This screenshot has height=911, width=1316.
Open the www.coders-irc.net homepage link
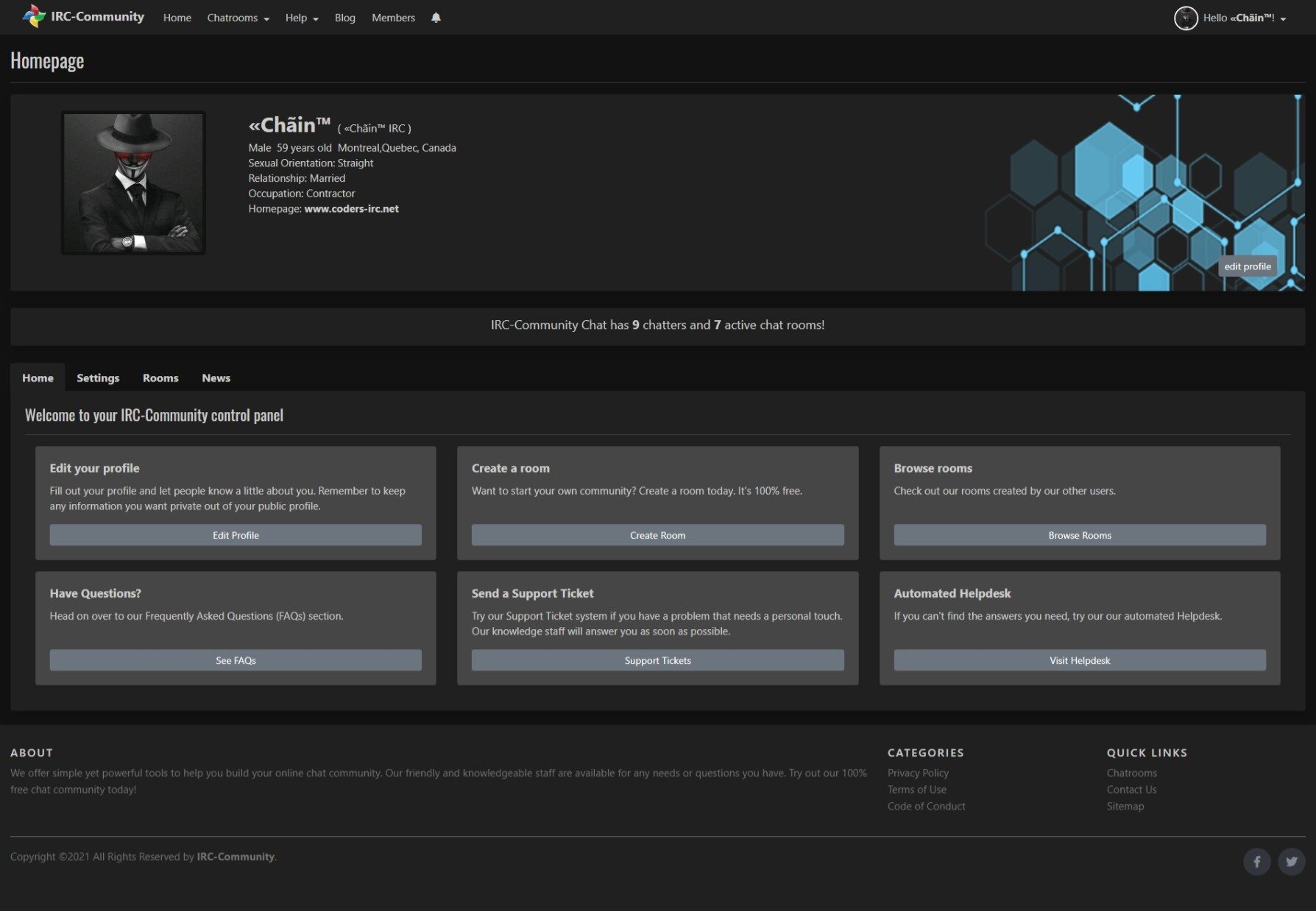coord(351,209)
